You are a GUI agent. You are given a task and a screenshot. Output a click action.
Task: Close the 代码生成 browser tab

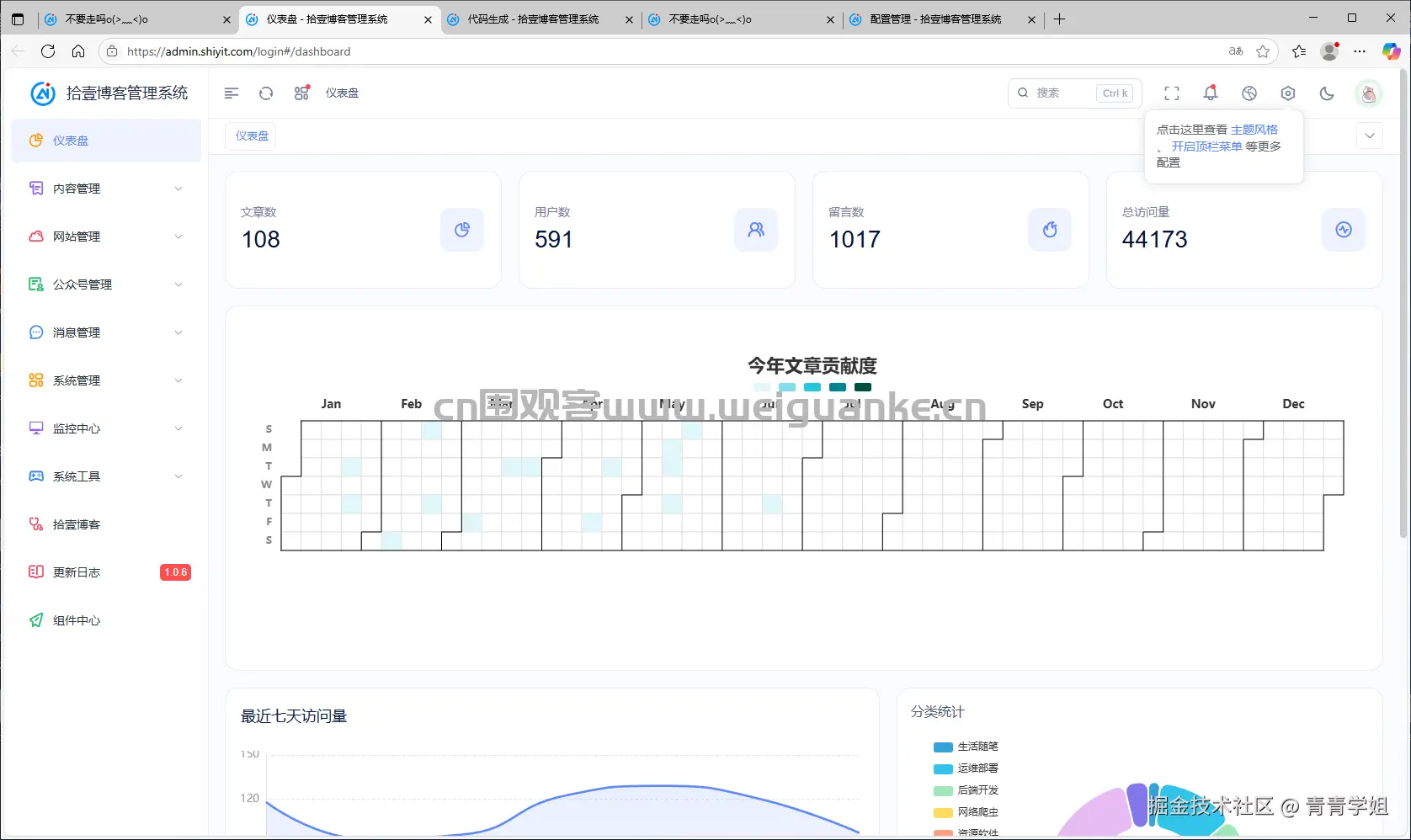pos(629,19)
